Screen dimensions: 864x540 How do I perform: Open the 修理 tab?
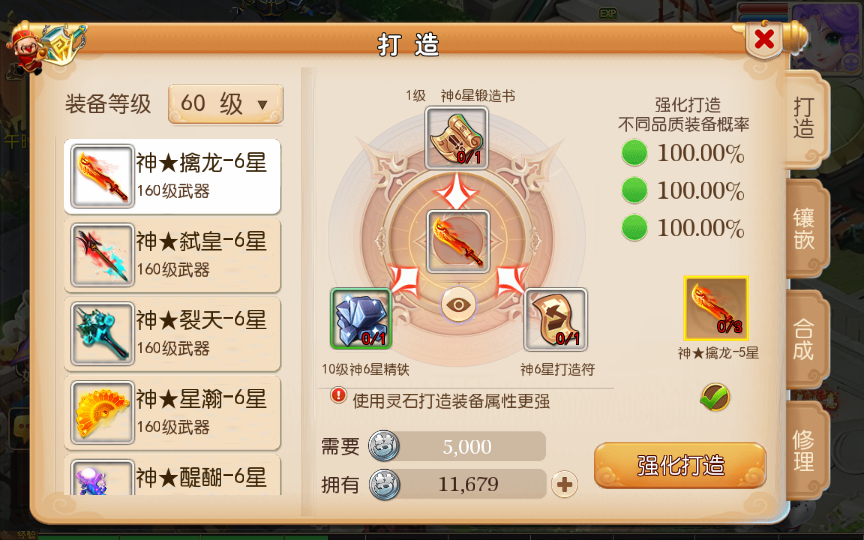click(x=805, y=450)
